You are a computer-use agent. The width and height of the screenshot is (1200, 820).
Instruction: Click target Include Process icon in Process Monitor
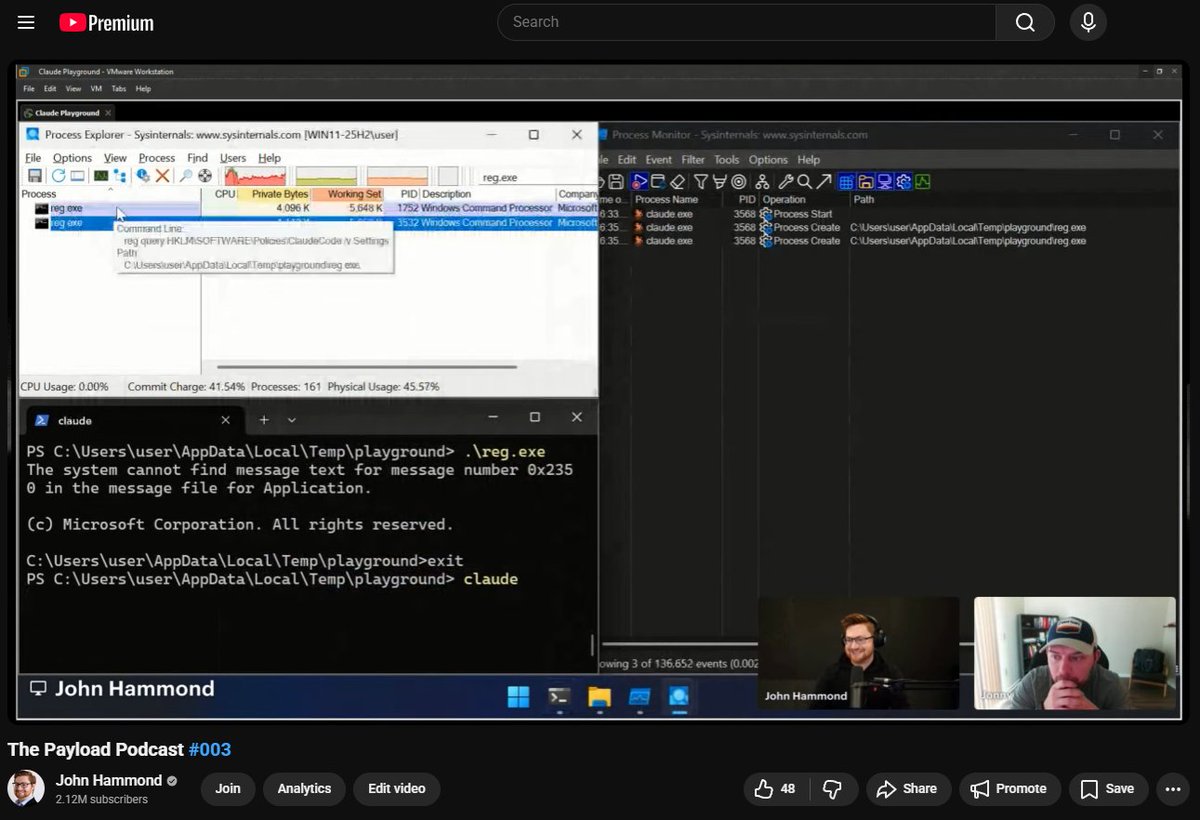click(738, 181)
